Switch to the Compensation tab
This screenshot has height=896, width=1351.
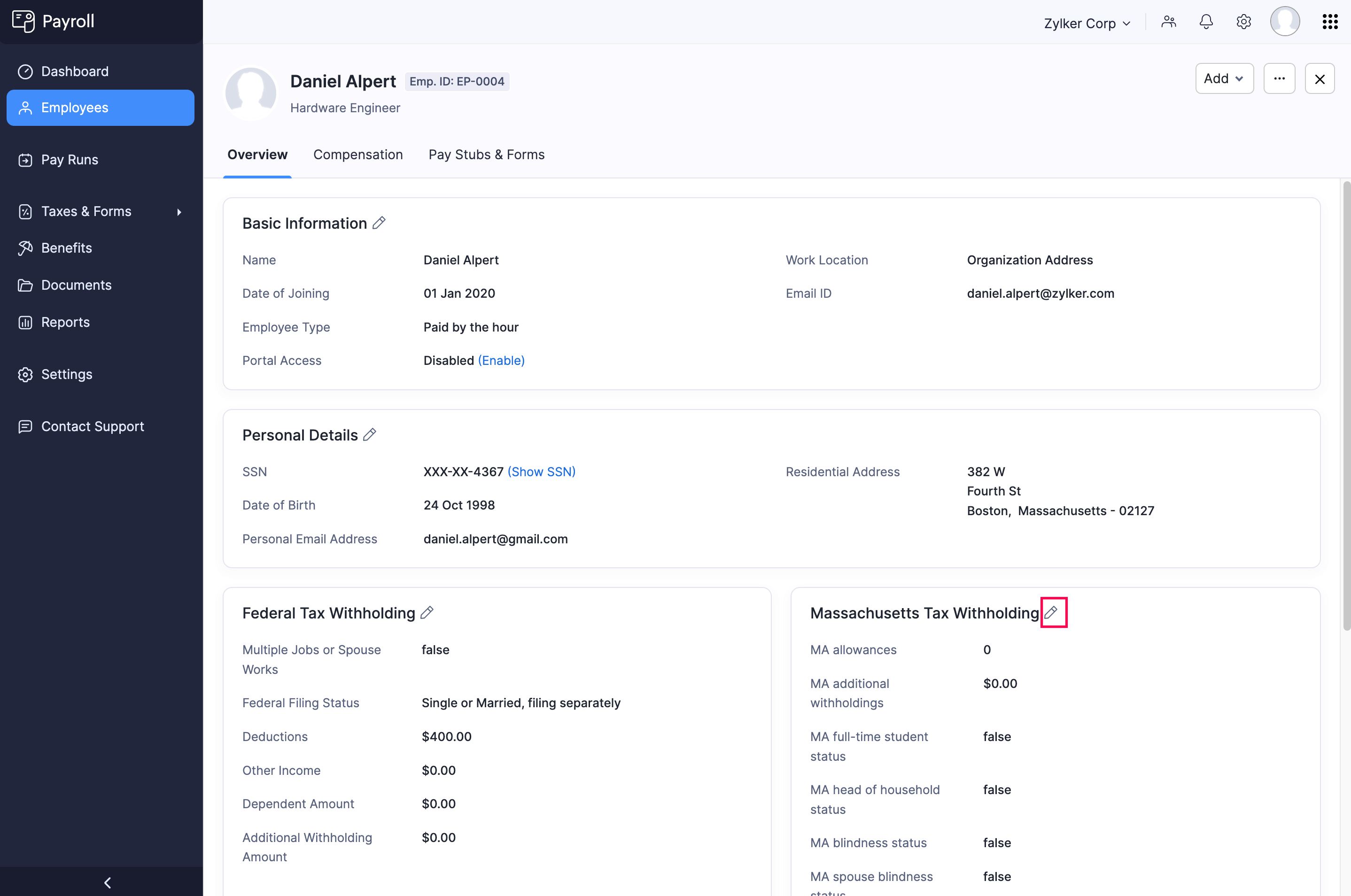[358, 154]
